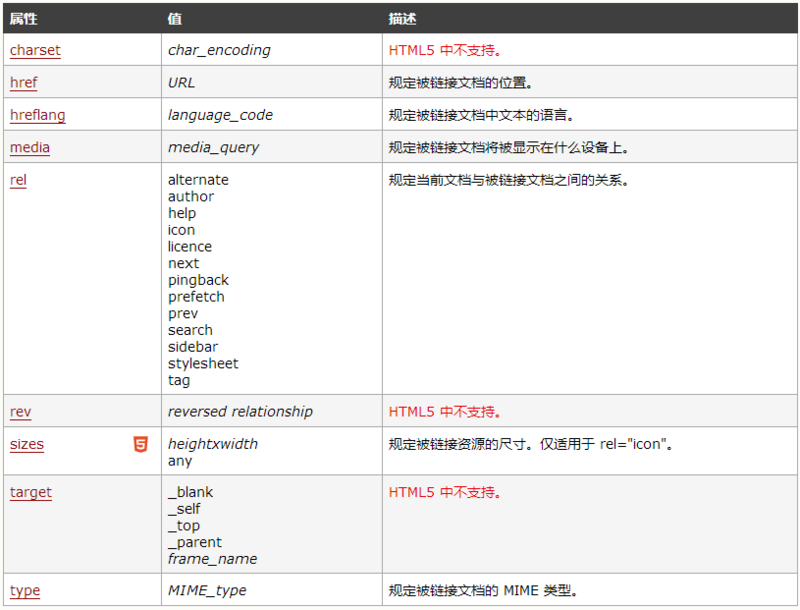Click the stylesheet value in rel row
Screen dimensions: 800x610
tap(203, 364)
